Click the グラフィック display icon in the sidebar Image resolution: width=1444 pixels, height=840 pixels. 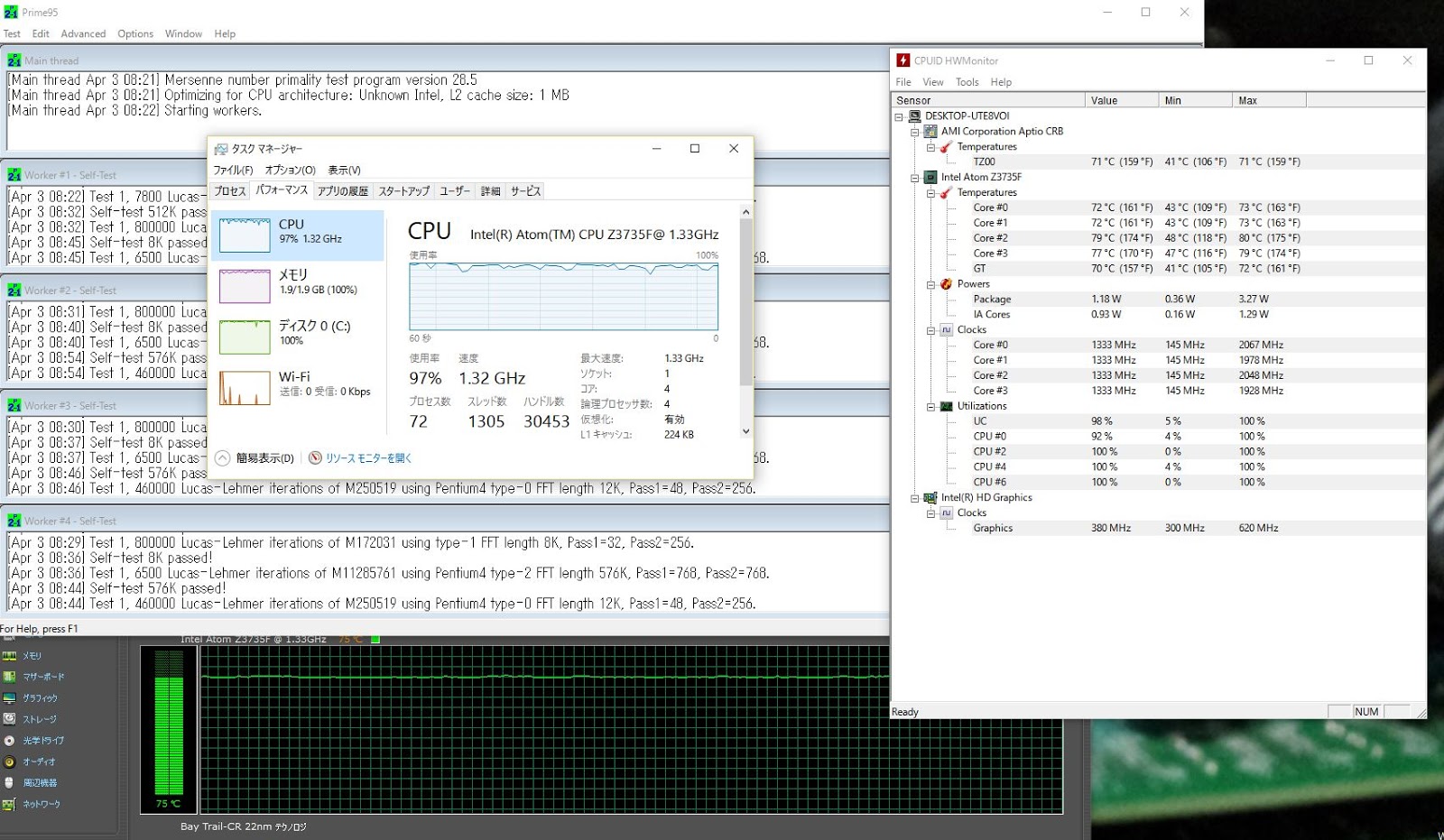pos(10,698)
